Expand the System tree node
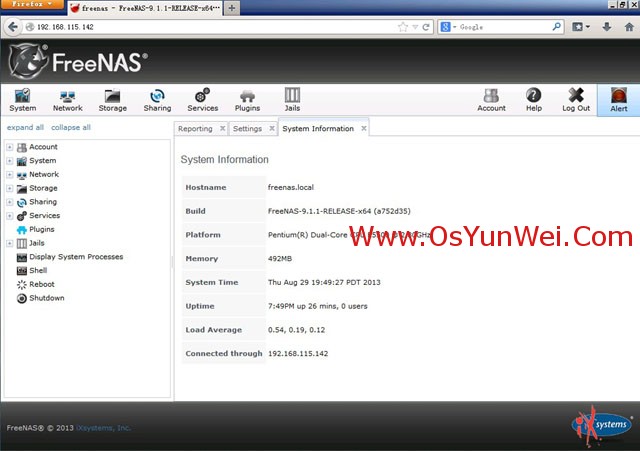This screenshot has height=451, width=640. pyautogui.click(x=9, y=161)
